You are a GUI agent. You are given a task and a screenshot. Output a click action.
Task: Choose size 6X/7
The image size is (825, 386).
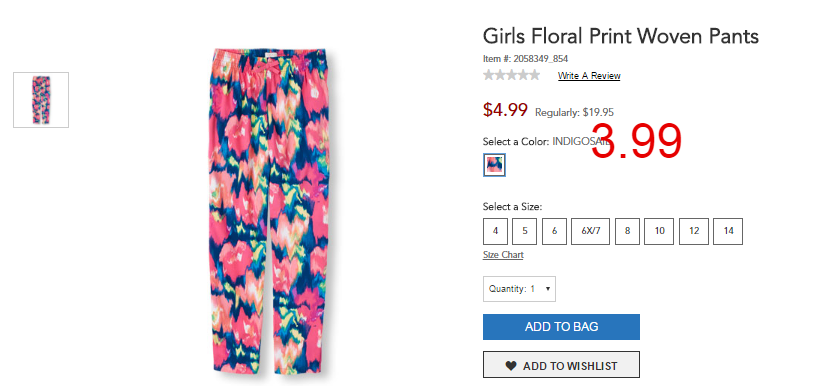click(590, 231)
